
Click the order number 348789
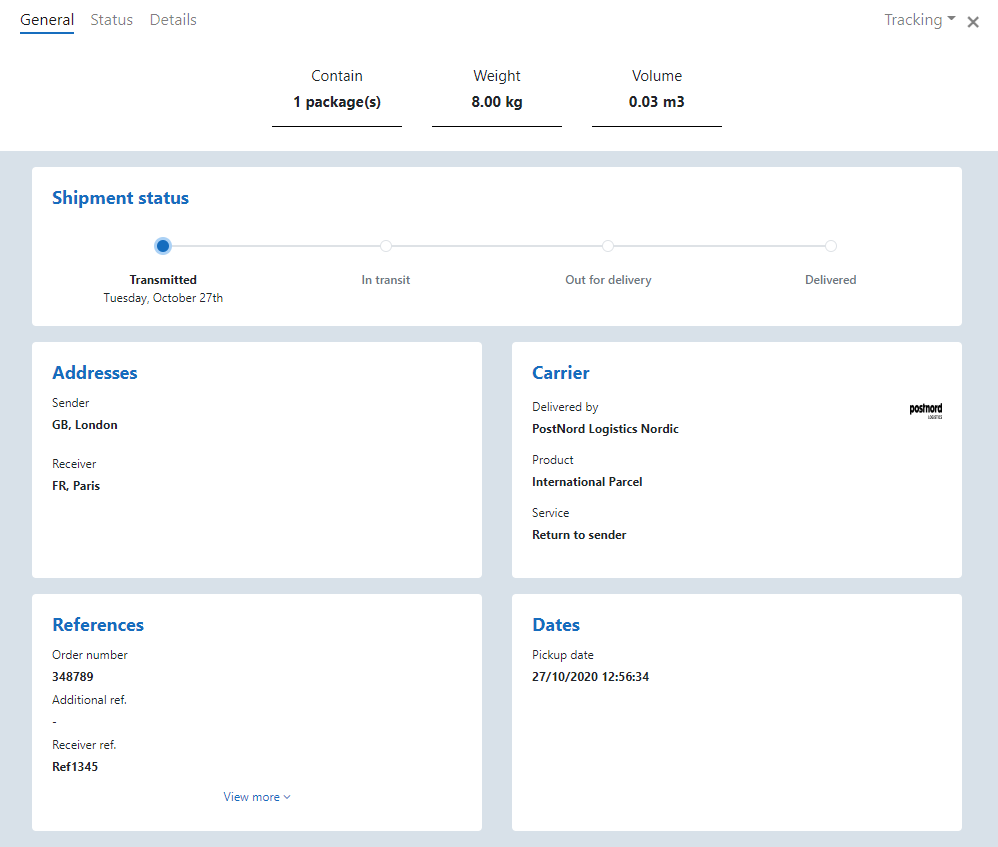point(73,677)
